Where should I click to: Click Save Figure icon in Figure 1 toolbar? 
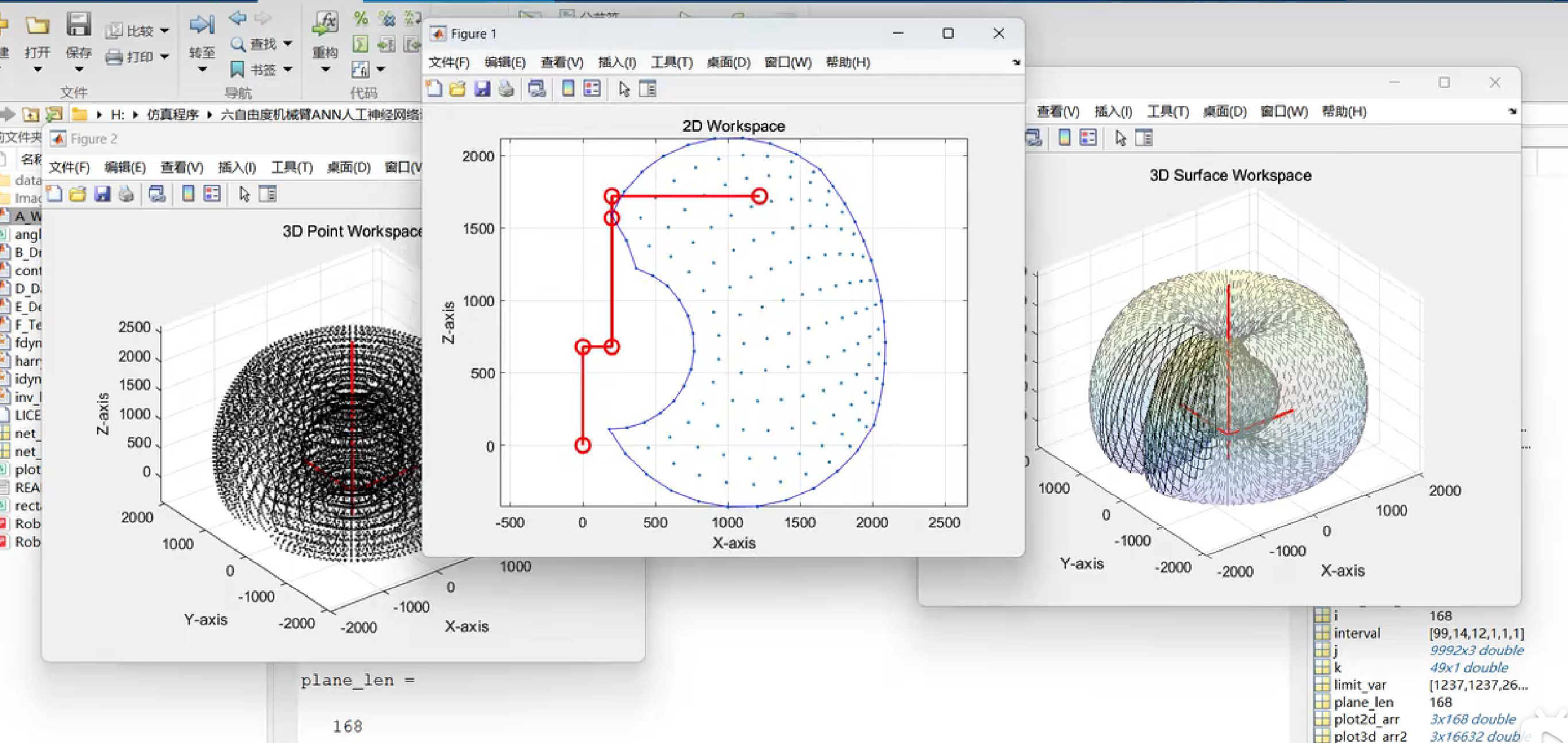(x=482, y=90)
